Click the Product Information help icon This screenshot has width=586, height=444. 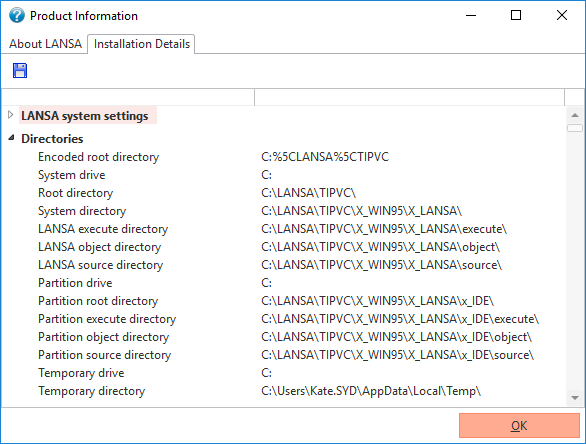click(17, 15)
